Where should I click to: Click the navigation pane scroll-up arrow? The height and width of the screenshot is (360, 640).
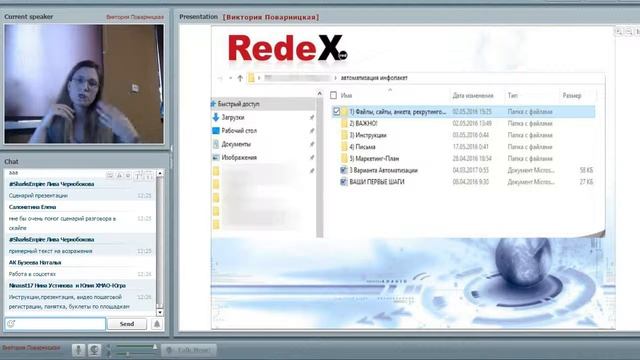click(320, 94)
